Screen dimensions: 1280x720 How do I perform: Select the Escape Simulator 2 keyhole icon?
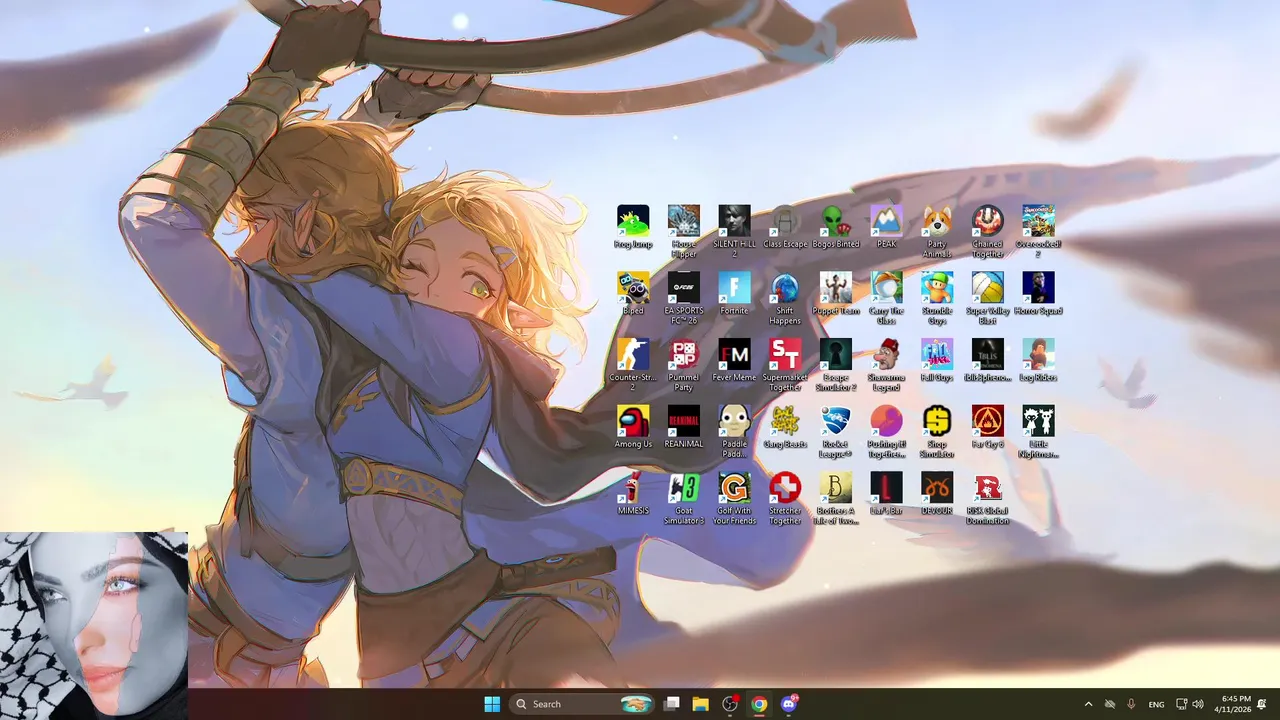(836, 366)
